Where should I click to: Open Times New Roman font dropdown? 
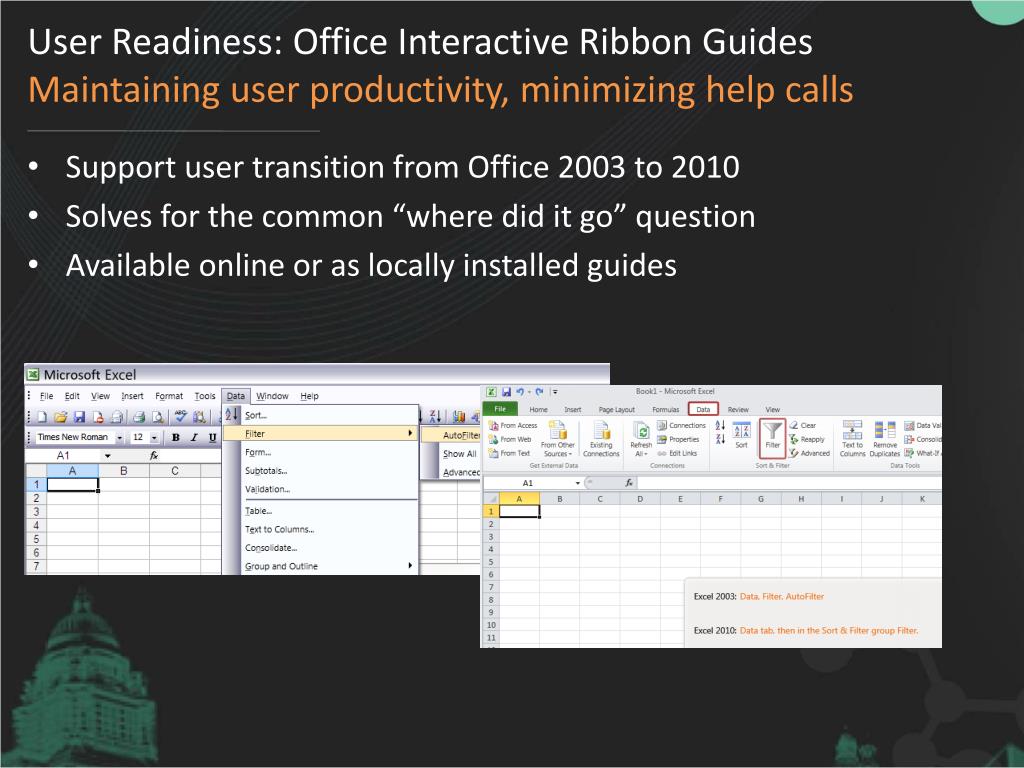coord(120,438)
